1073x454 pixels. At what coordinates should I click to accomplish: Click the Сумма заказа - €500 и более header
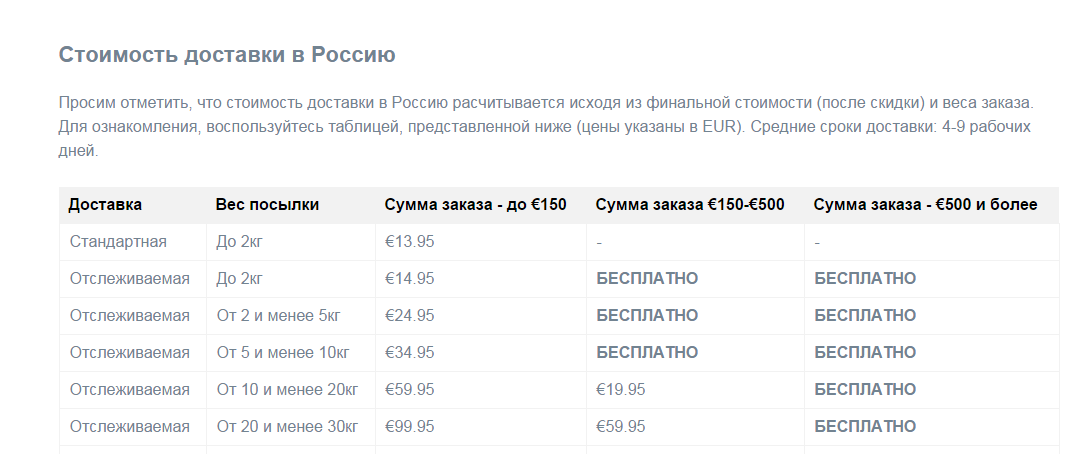tap(925, 205)
